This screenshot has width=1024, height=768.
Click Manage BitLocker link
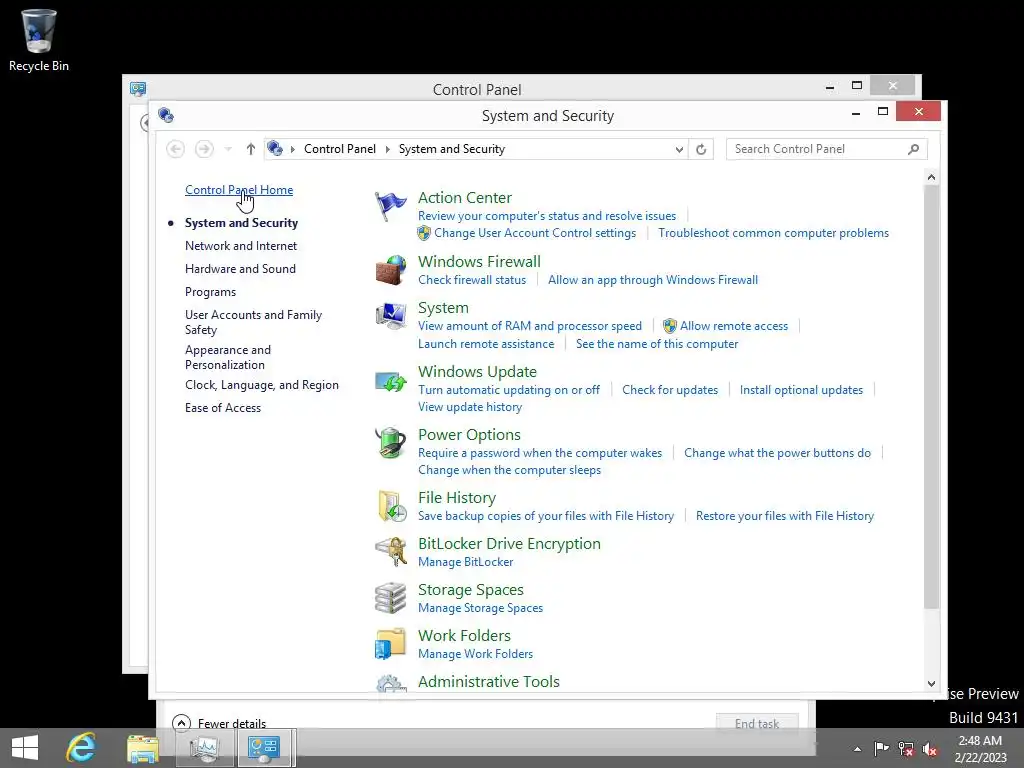point(466,562)
